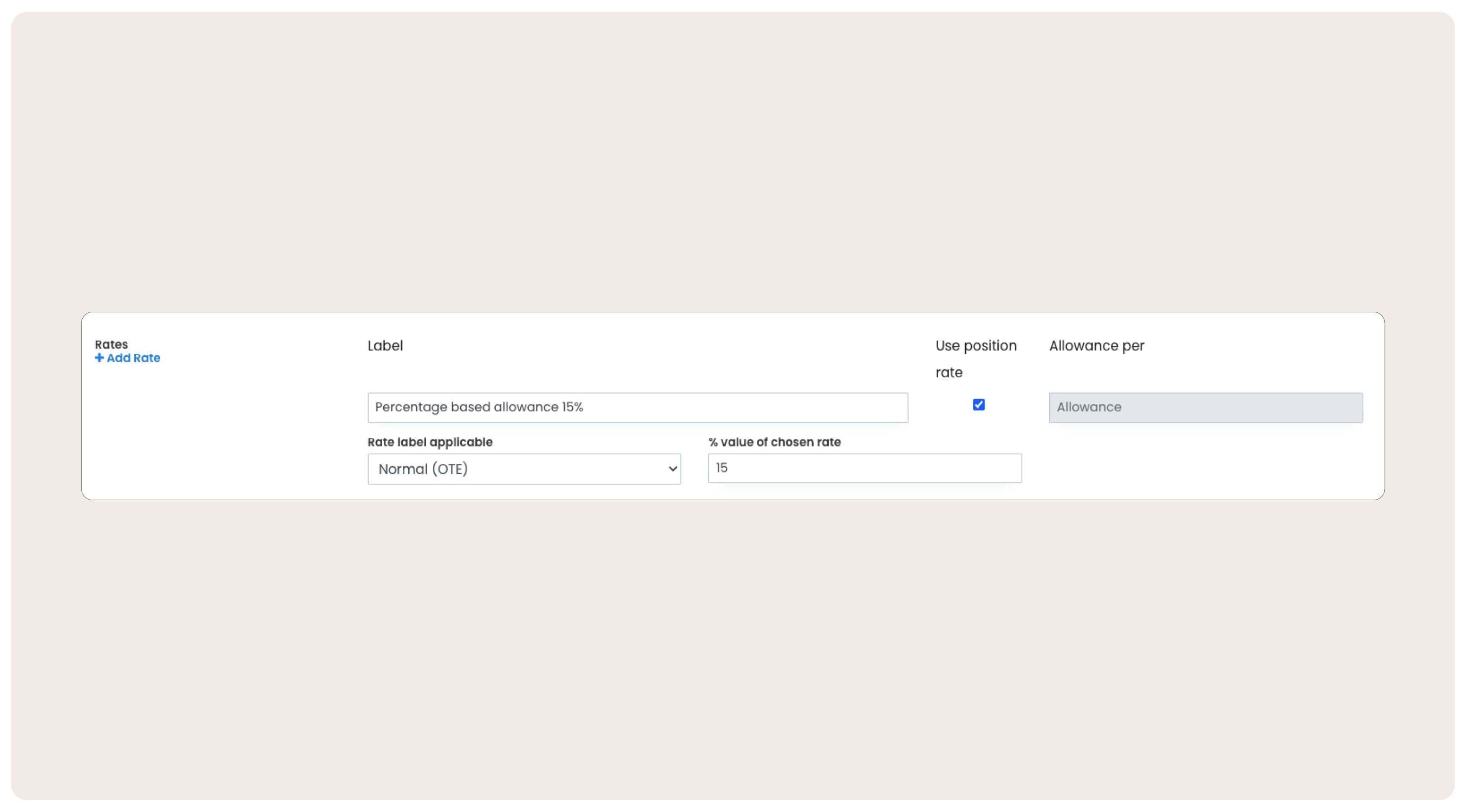
Task: Click the Allowance per column header
Action: [x=1096, y=345]
